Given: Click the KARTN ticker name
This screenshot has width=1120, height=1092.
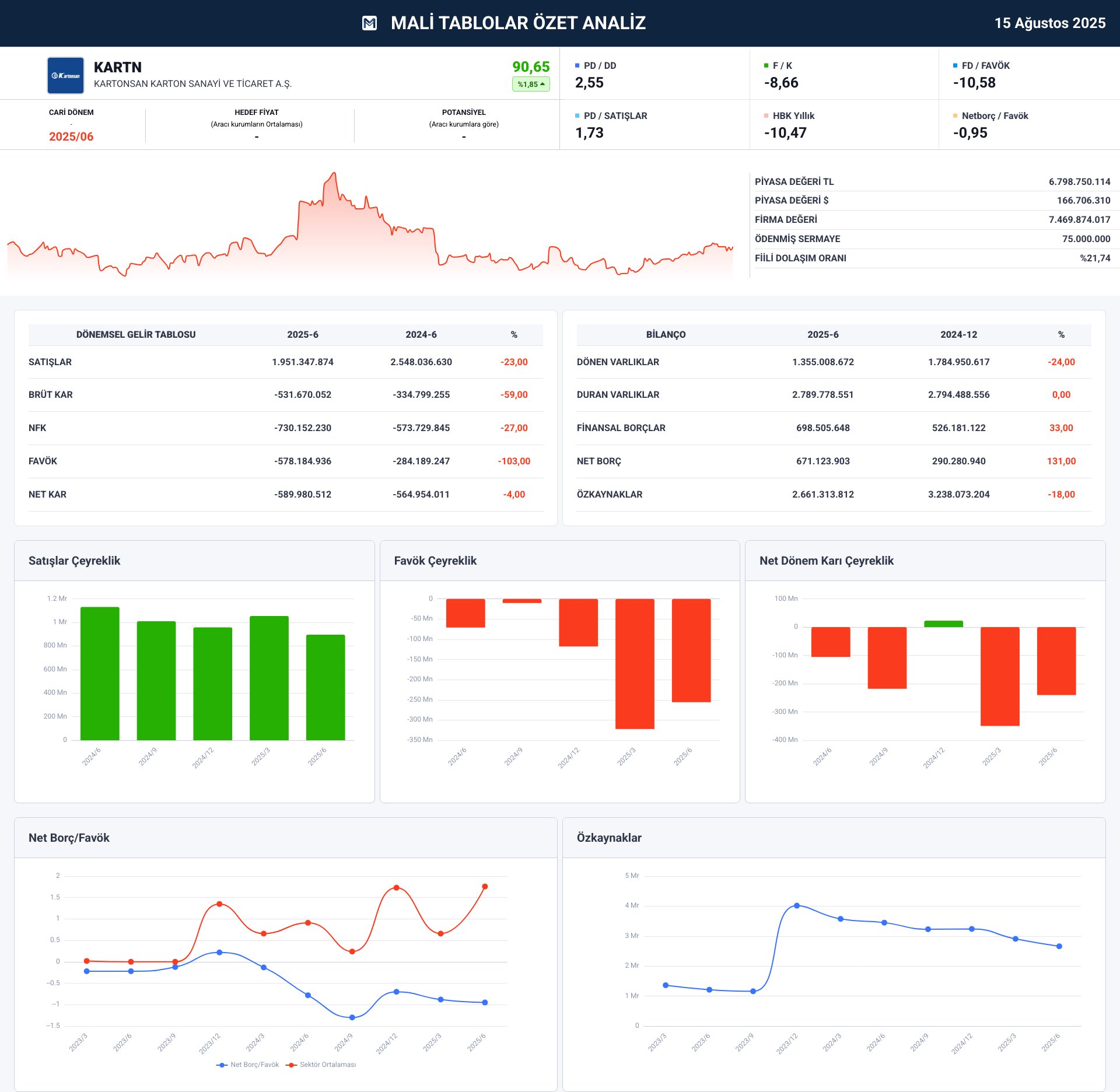Looking at the screenshot, I should pyautogui.click(x=118, y=67).
